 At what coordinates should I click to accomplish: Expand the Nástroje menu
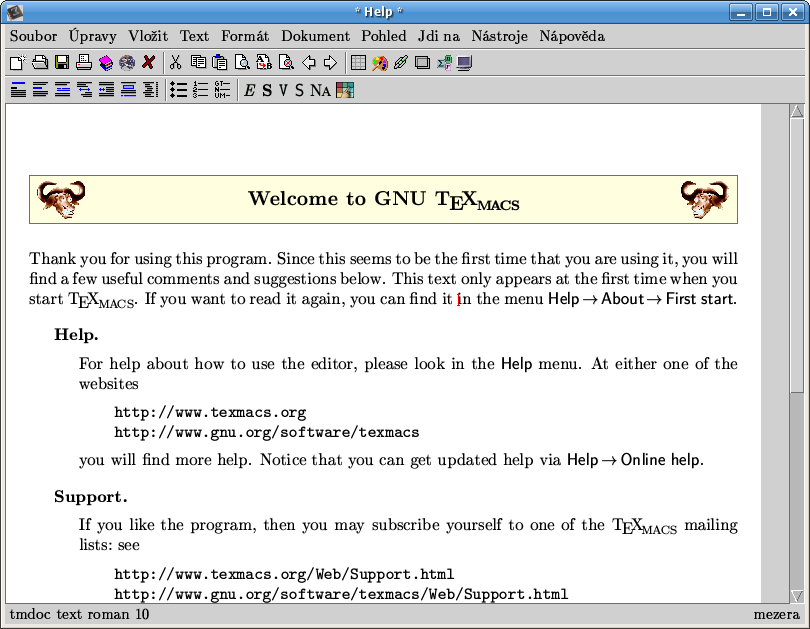click(499, 36)
